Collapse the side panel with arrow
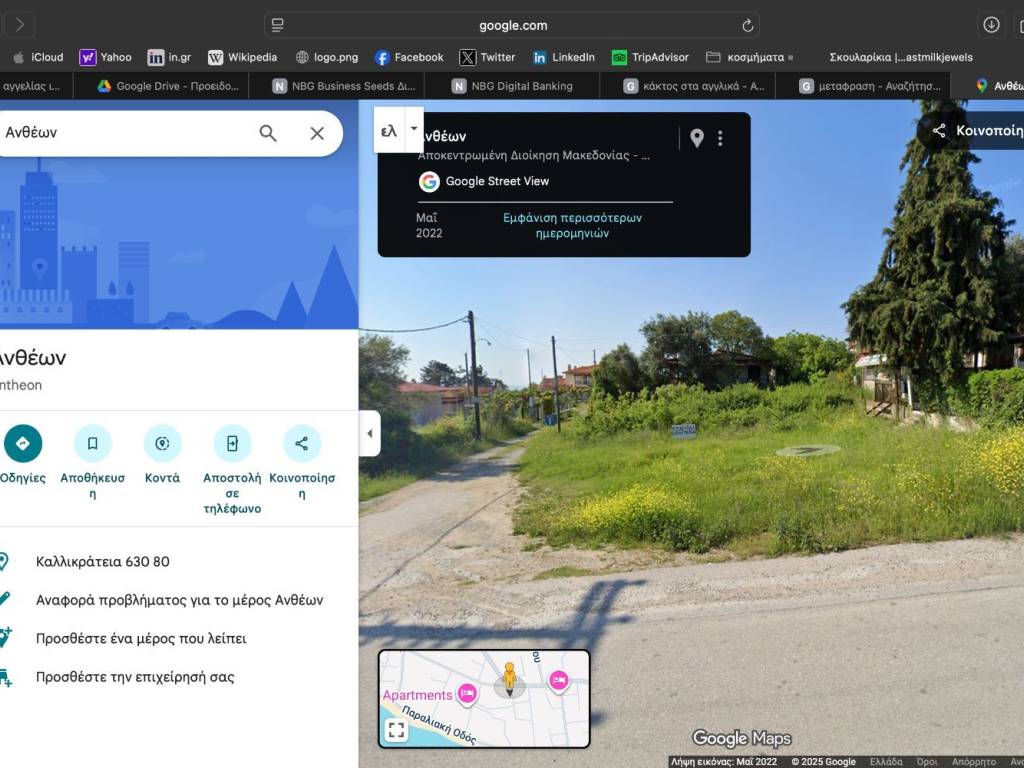The width and height of the screenshot is (1024, 768). pos(370,433)
